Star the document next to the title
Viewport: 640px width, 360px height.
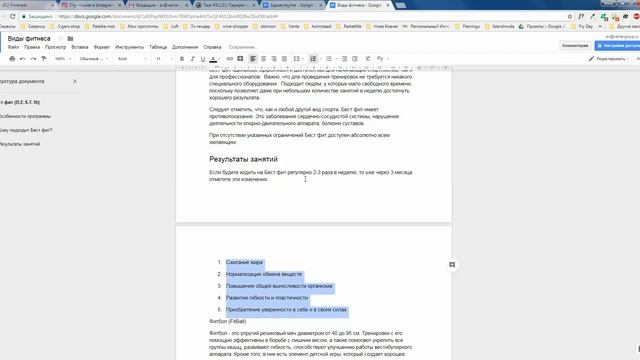pyautogui.click(x=60, y=38)
